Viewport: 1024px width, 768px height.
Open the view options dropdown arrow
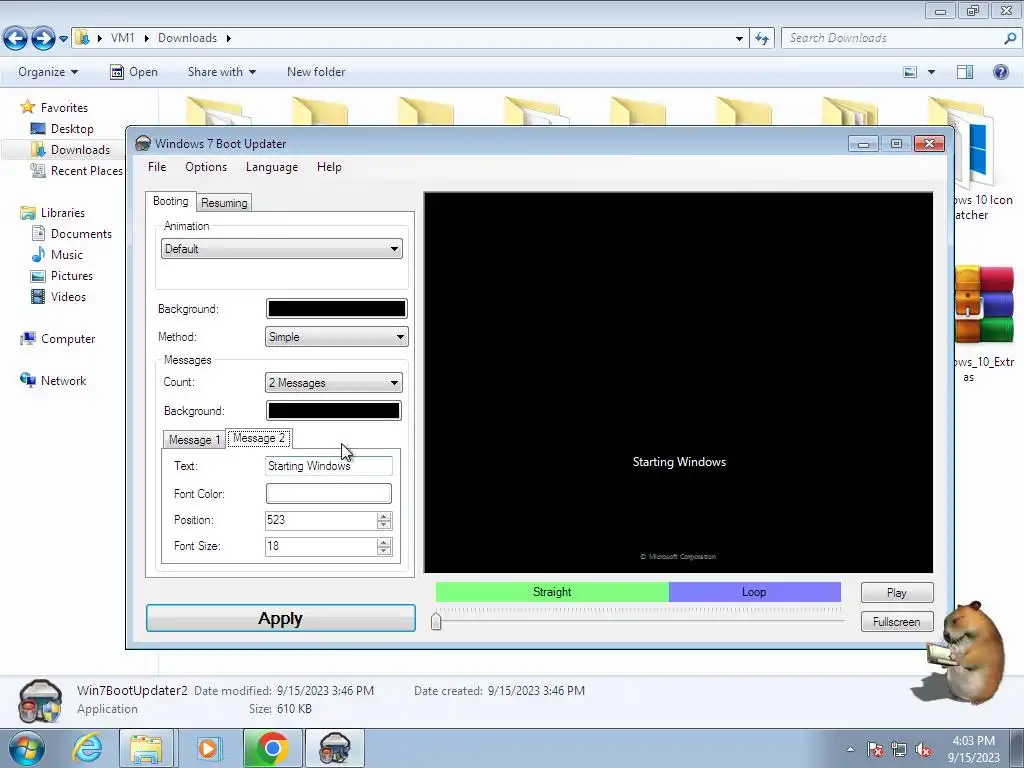(931, 72)
